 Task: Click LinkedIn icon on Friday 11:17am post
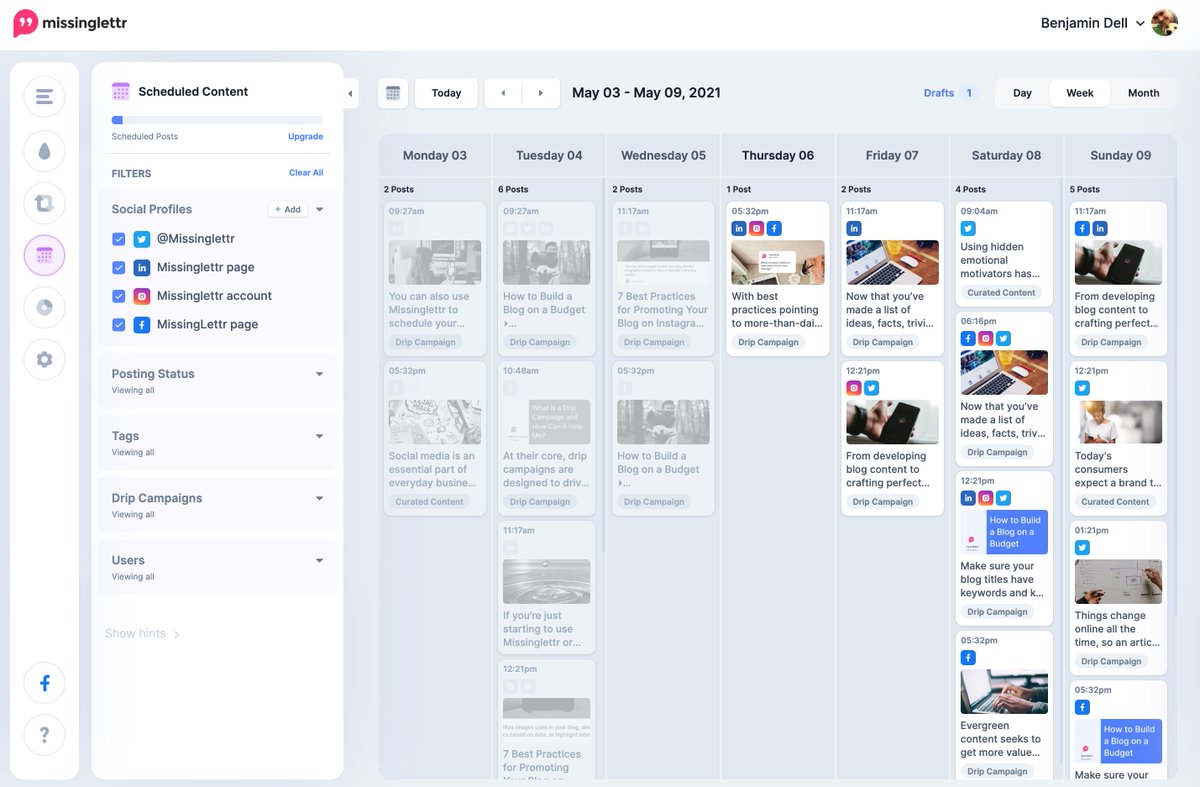pyautogui.click(x=854, y=229)
